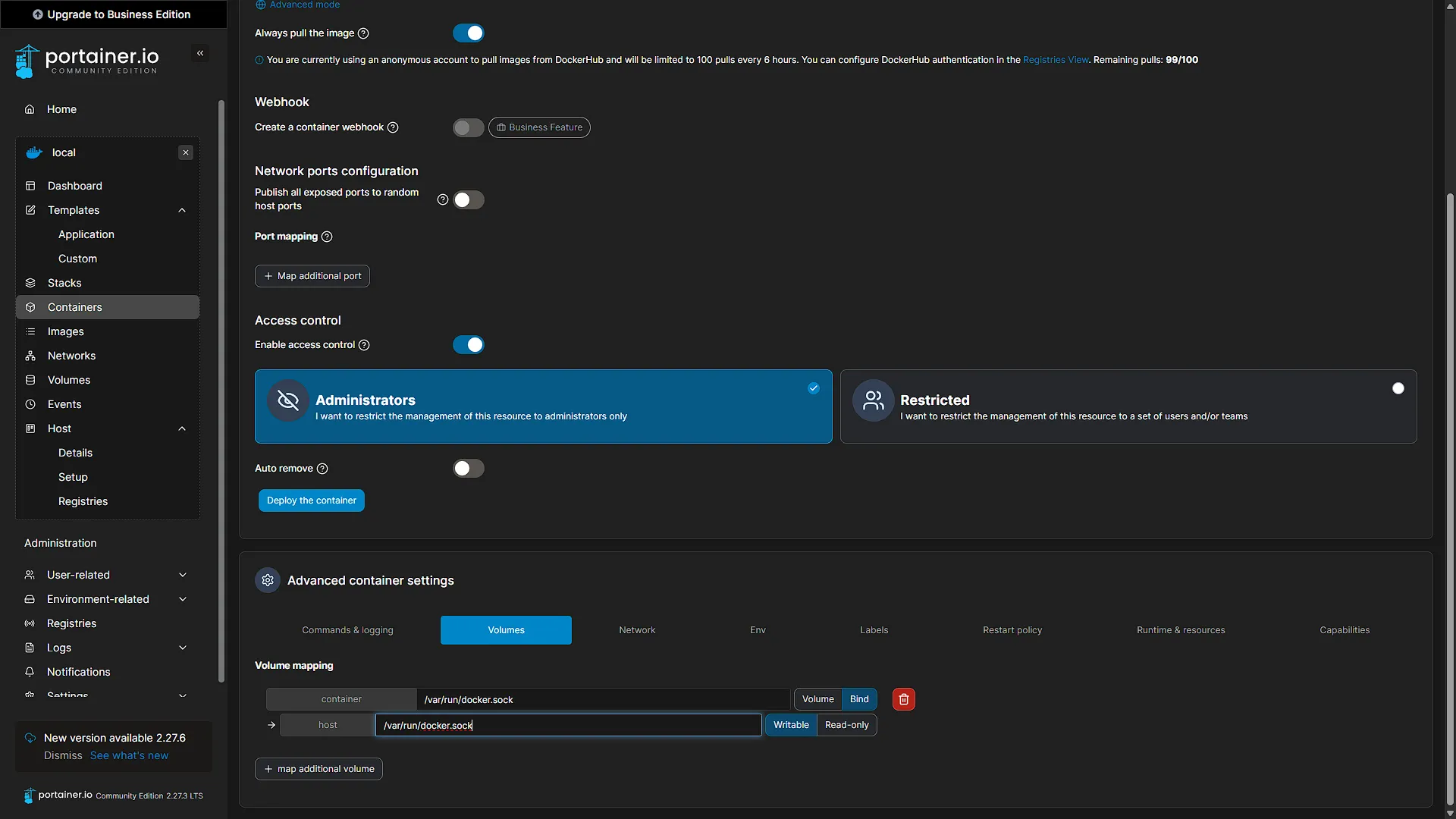Click the red trash icon for volume mapping
Screen dimensions: 1456x819
click(x=903, y=699)
